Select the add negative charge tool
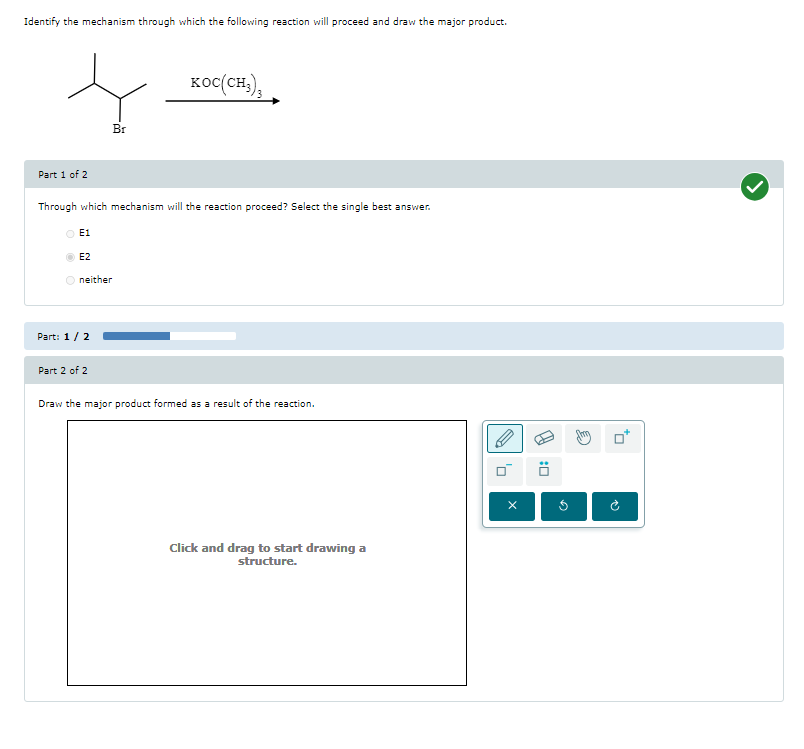 pos(504,470)
